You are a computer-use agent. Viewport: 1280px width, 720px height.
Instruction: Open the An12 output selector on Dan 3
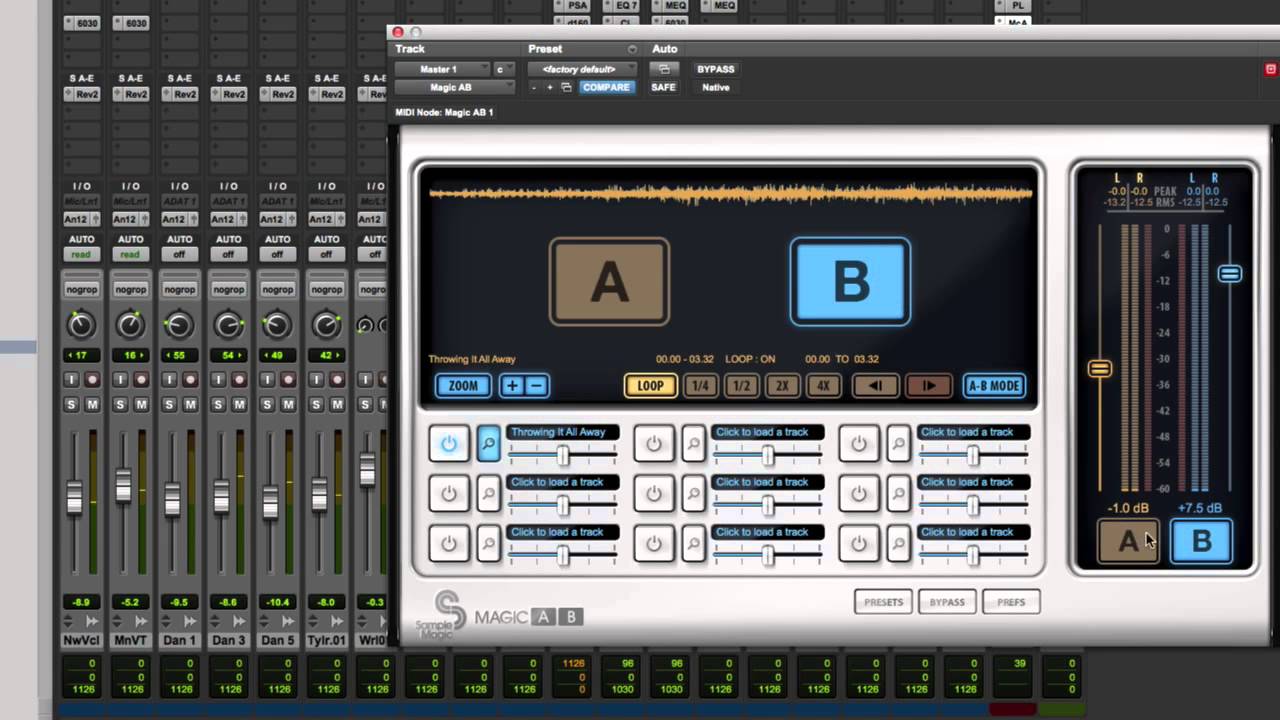[228, 219]
